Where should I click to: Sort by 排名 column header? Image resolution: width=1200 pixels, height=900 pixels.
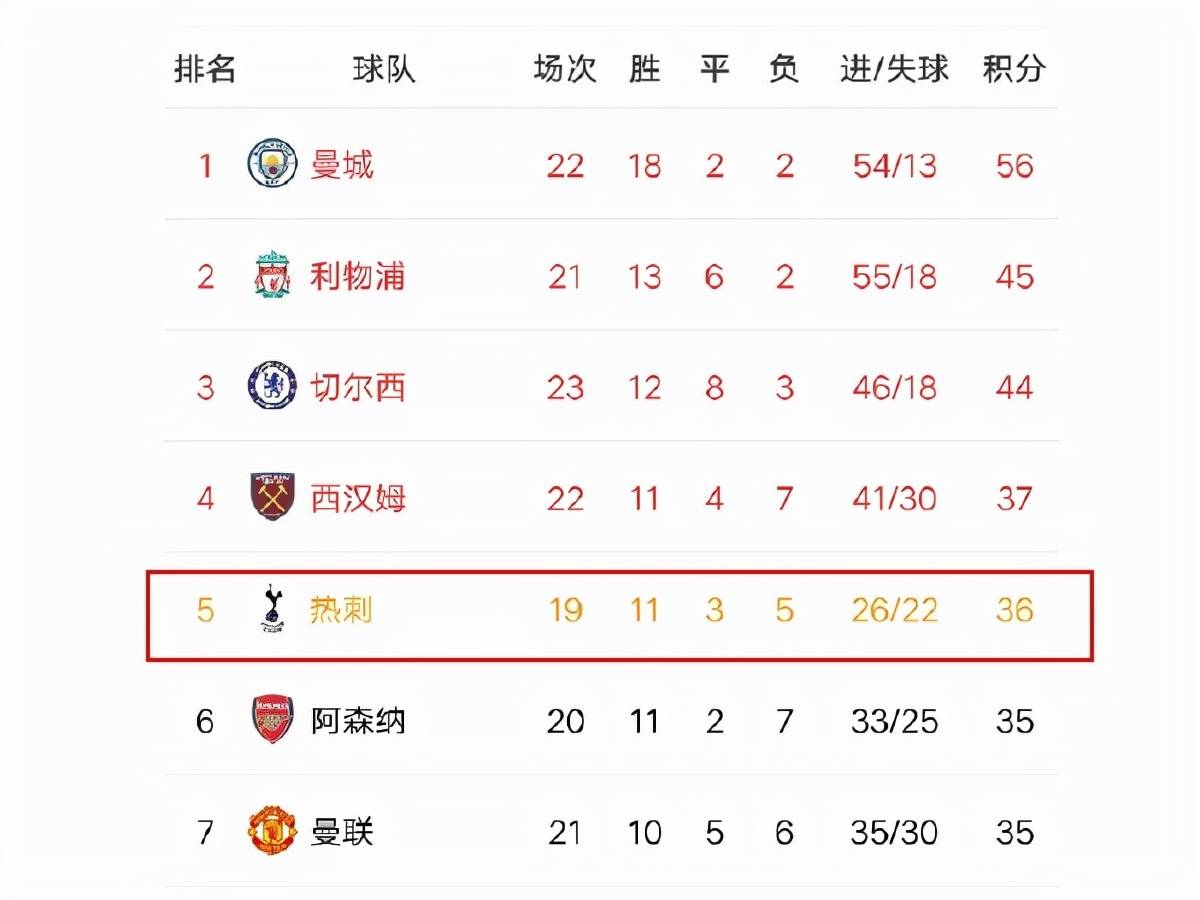[x=205, y=69]
